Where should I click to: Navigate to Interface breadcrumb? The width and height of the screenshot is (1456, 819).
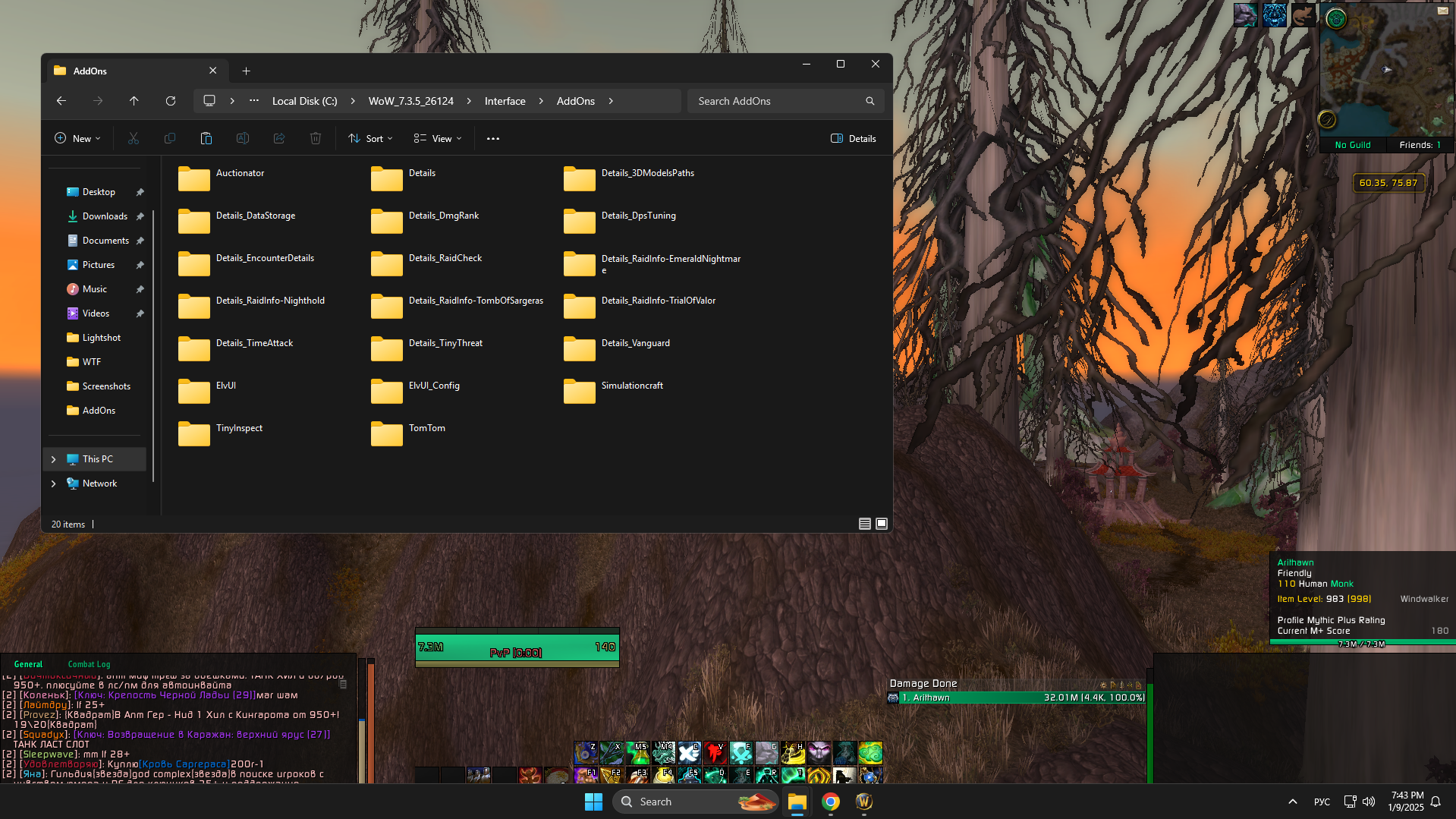coord(505,101)
